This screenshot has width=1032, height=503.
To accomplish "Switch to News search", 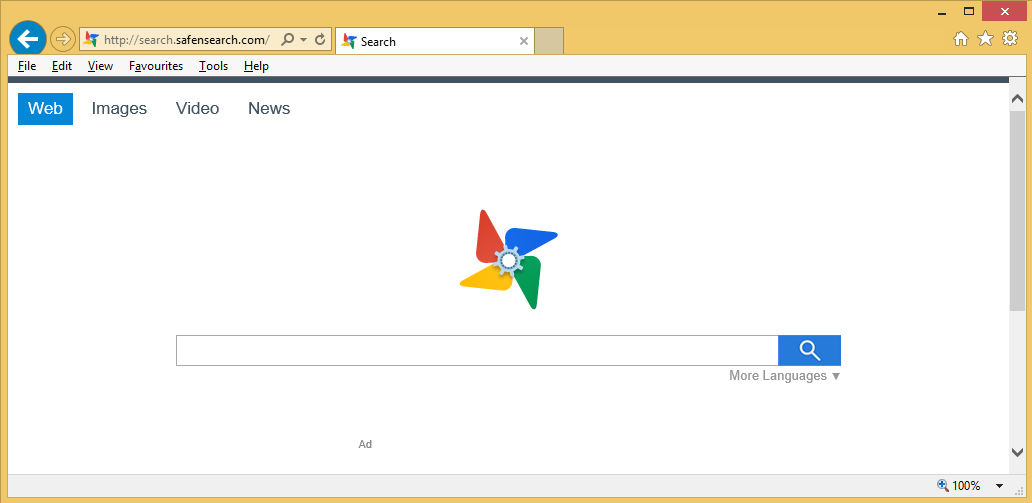I will [x=269, y=109].
